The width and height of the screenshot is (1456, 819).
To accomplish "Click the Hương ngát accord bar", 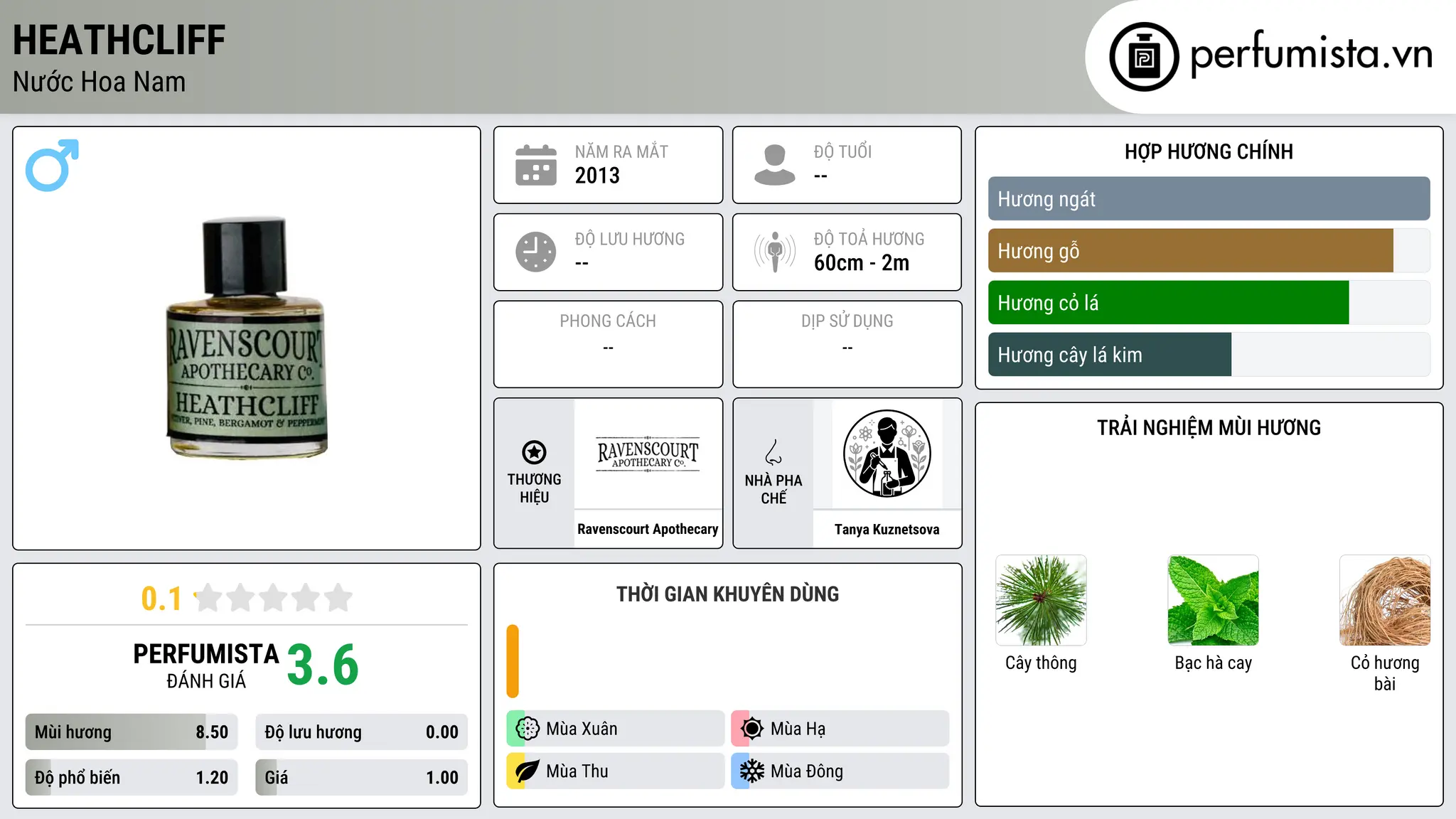I will click(x=1209, y=199).
